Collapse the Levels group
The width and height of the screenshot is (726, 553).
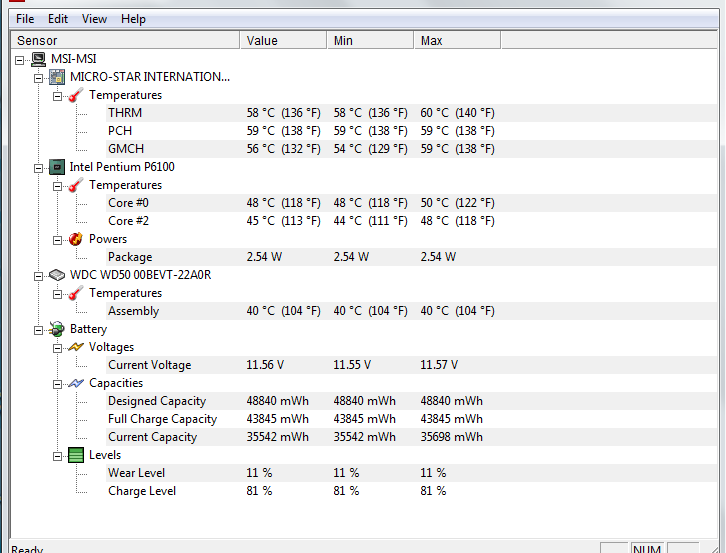[x=57, y=456]
